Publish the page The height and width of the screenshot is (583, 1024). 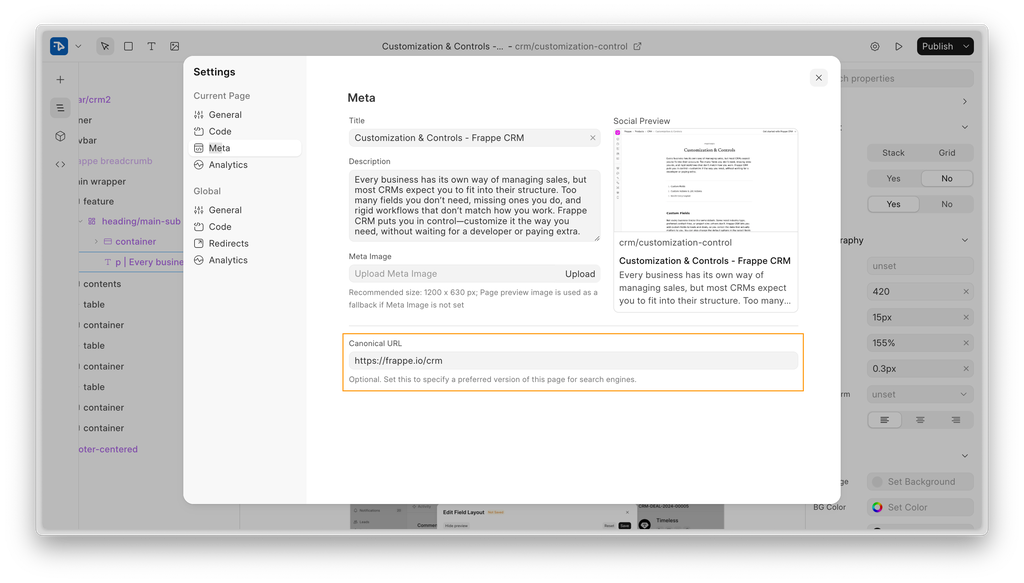point(937,46)
